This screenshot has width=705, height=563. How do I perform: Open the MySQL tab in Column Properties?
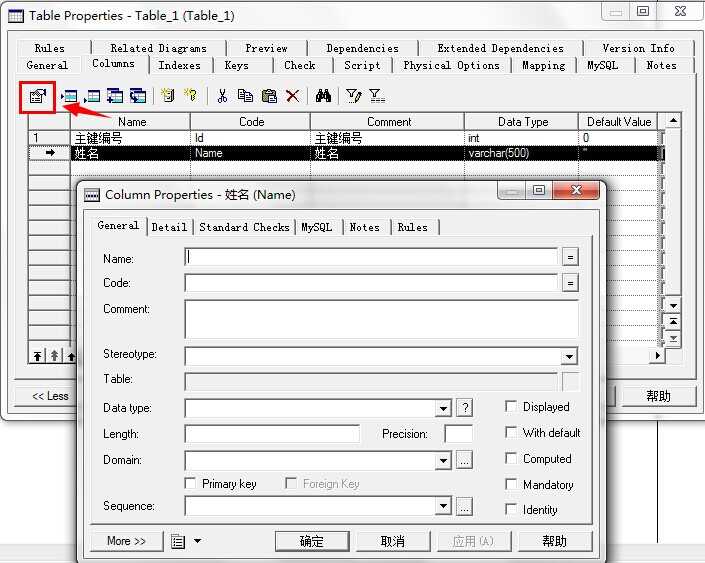(x=317, y=228)
